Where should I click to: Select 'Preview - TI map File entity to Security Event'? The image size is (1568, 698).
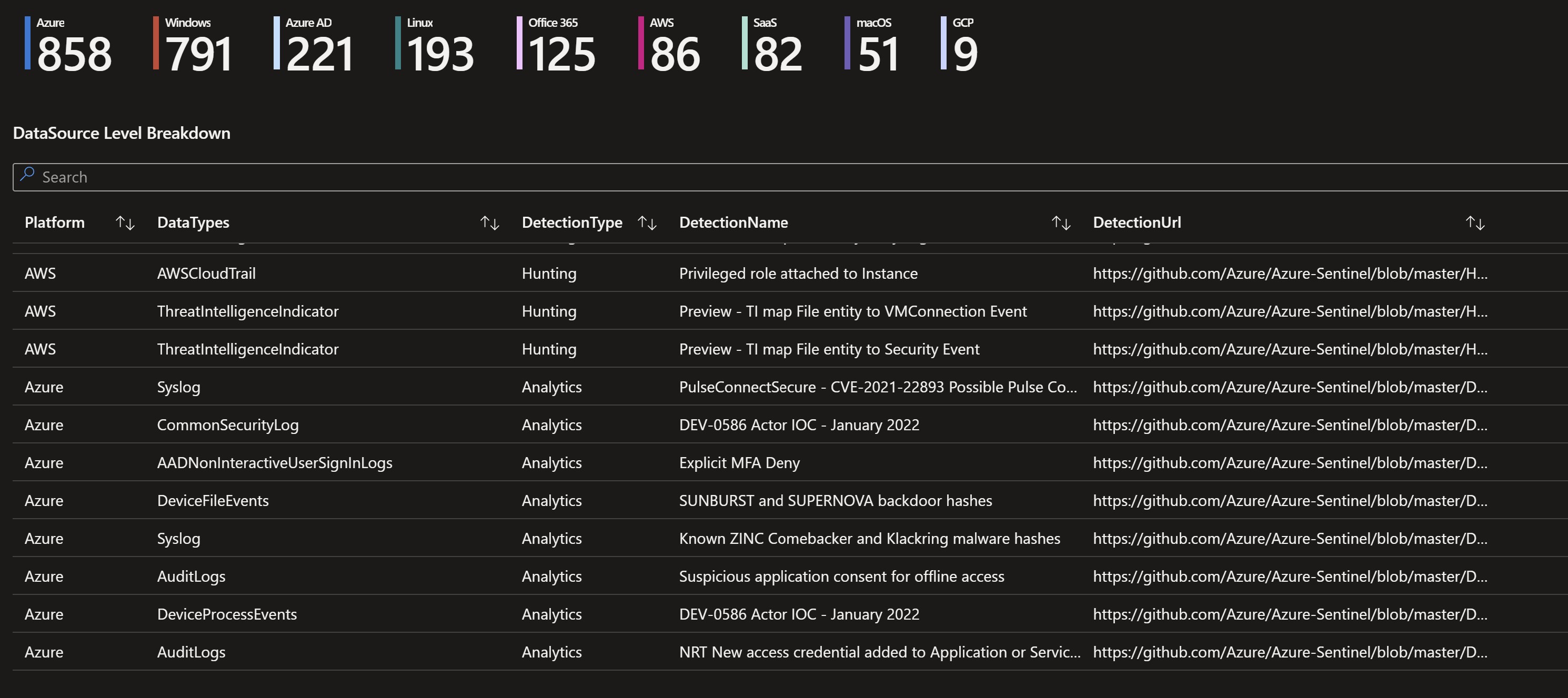[x=829, y=349]
